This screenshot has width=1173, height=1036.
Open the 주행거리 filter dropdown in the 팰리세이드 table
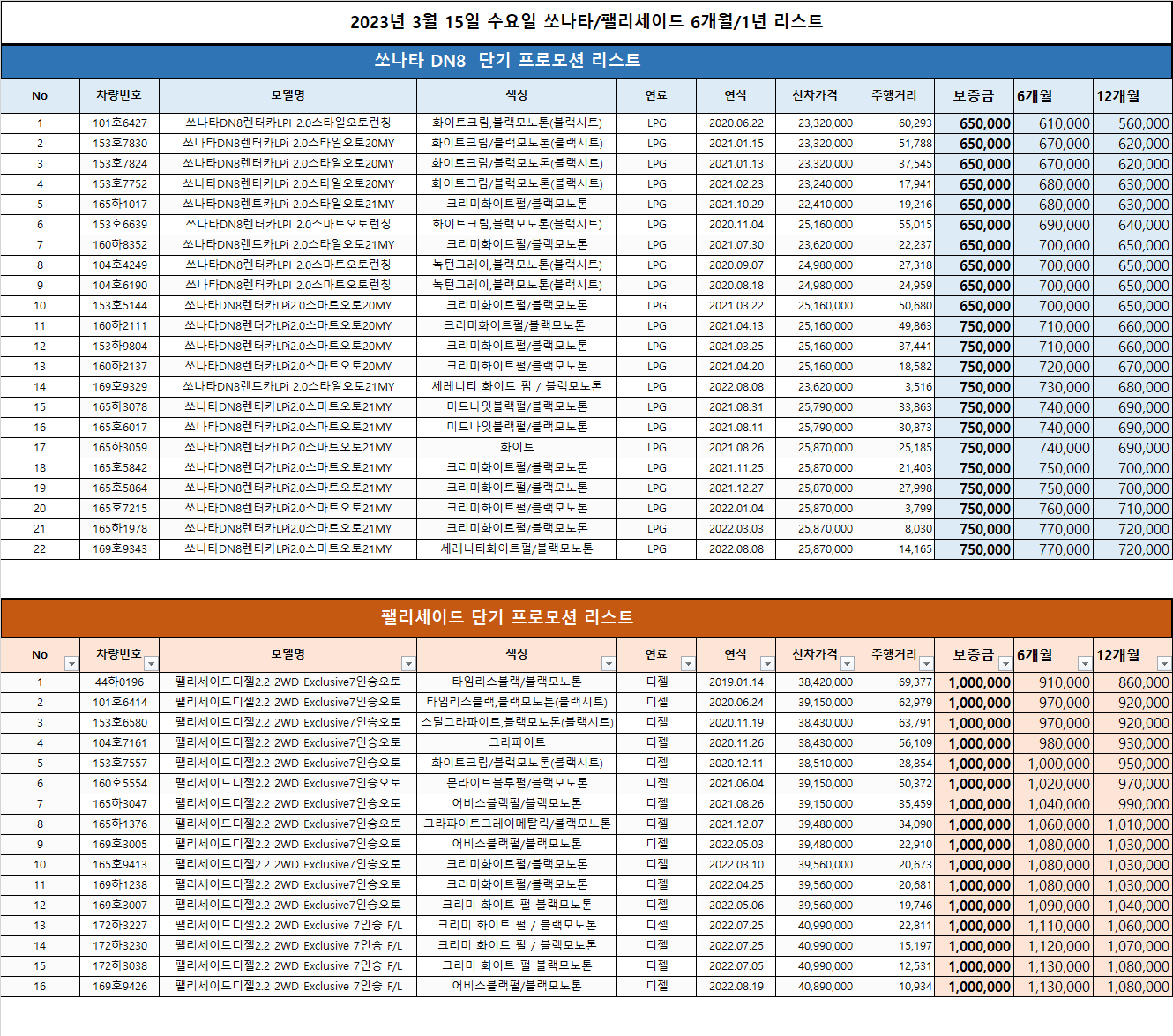coord(926,664)
